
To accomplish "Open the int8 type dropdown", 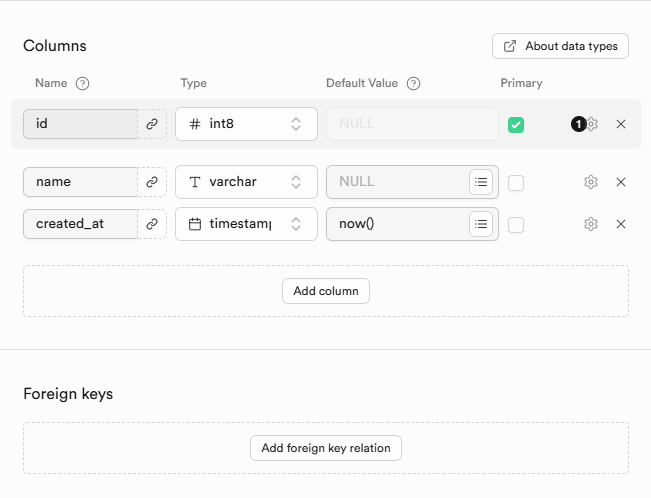I will (x=246, y=124).
